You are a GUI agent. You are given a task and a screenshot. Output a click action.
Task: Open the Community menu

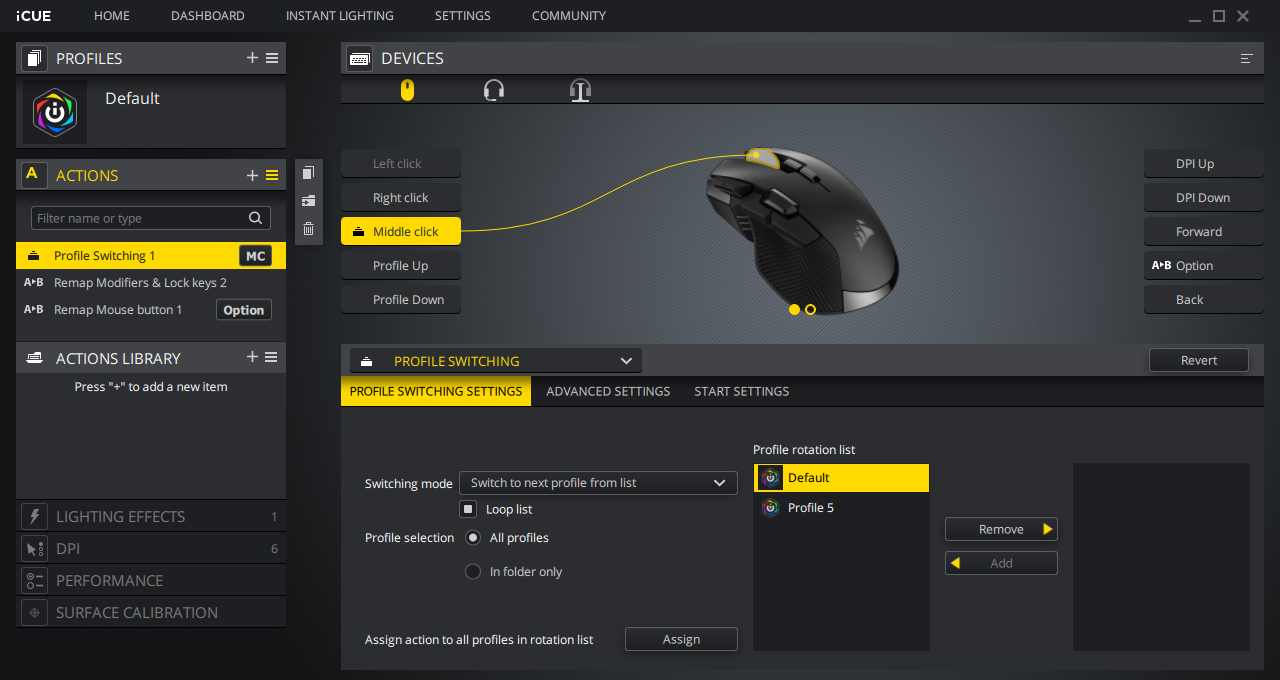tap(569, 16)
